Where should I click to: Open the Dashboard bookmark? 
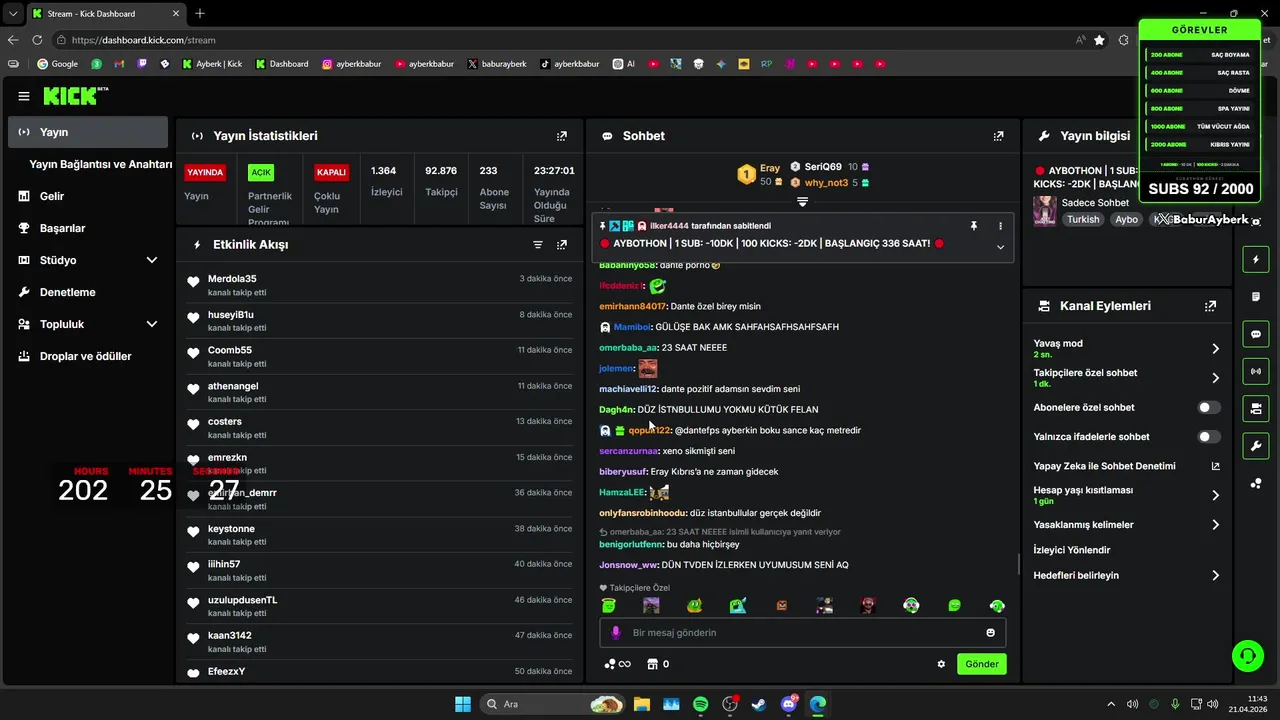[282, 64]
